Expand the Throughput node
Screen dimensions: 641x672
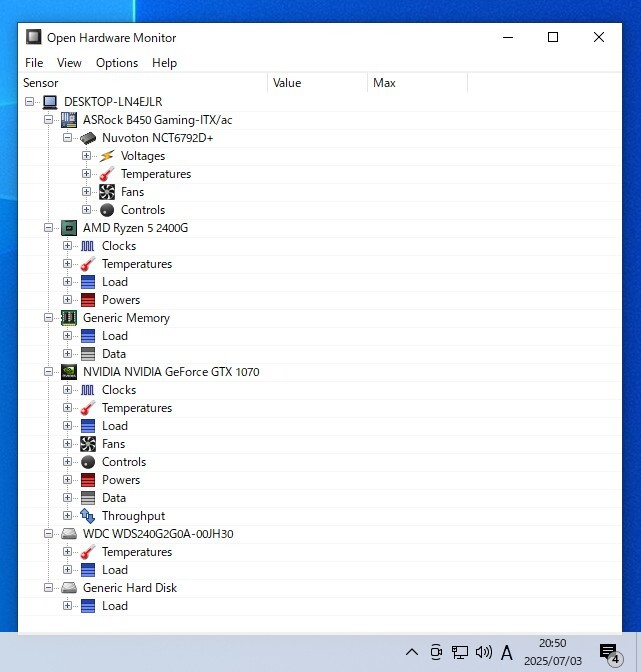[x=67, y=516]
